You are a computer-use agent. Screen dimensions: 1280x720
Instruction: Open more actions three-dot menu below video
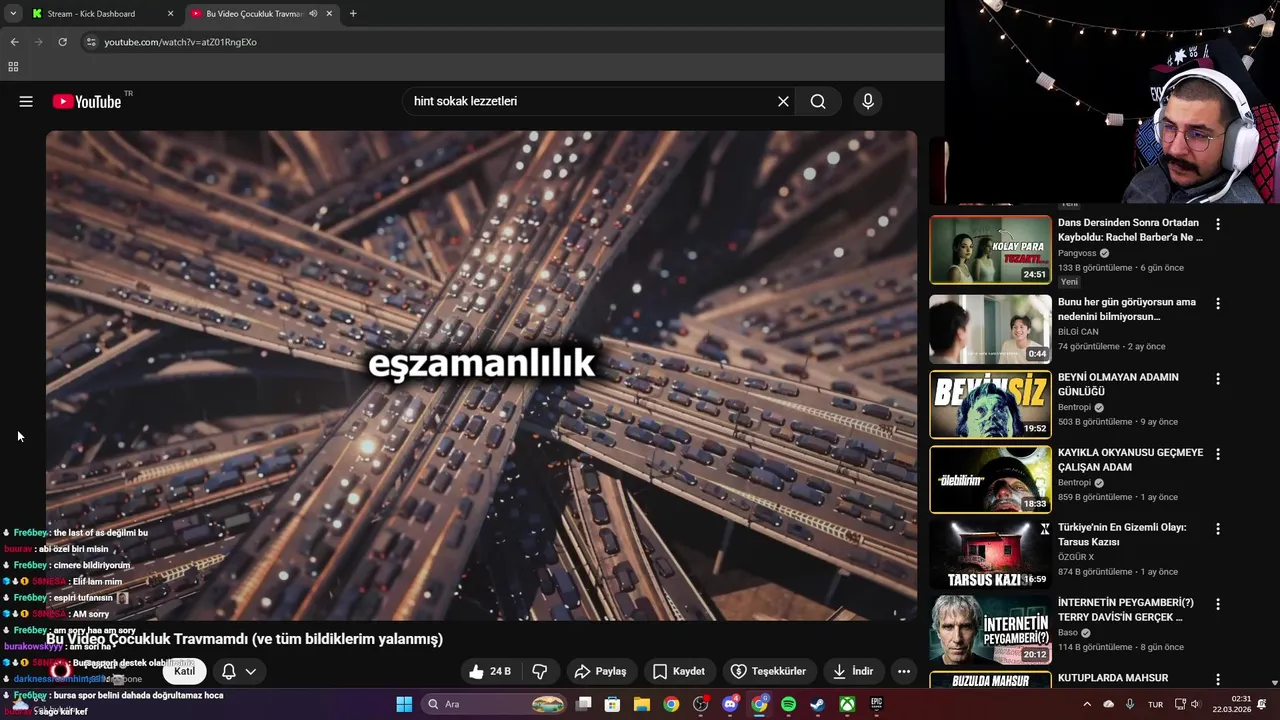[x=903, y=671]
